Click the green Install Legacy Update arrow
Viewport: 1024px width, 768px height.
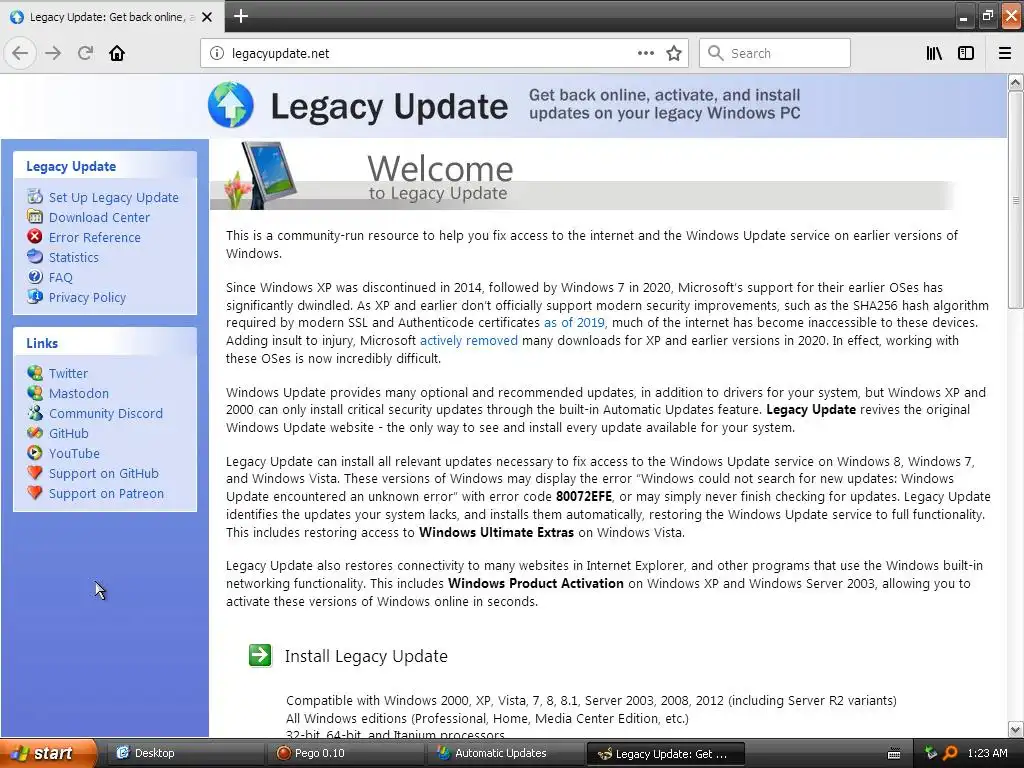click(260, 655)
